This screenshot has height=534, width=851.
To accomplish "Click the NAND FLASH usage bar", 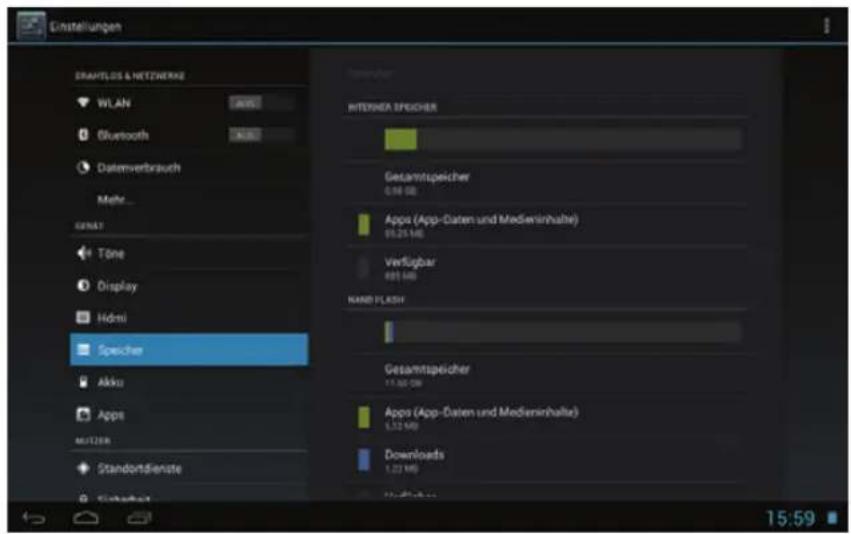I will point(563,332).
